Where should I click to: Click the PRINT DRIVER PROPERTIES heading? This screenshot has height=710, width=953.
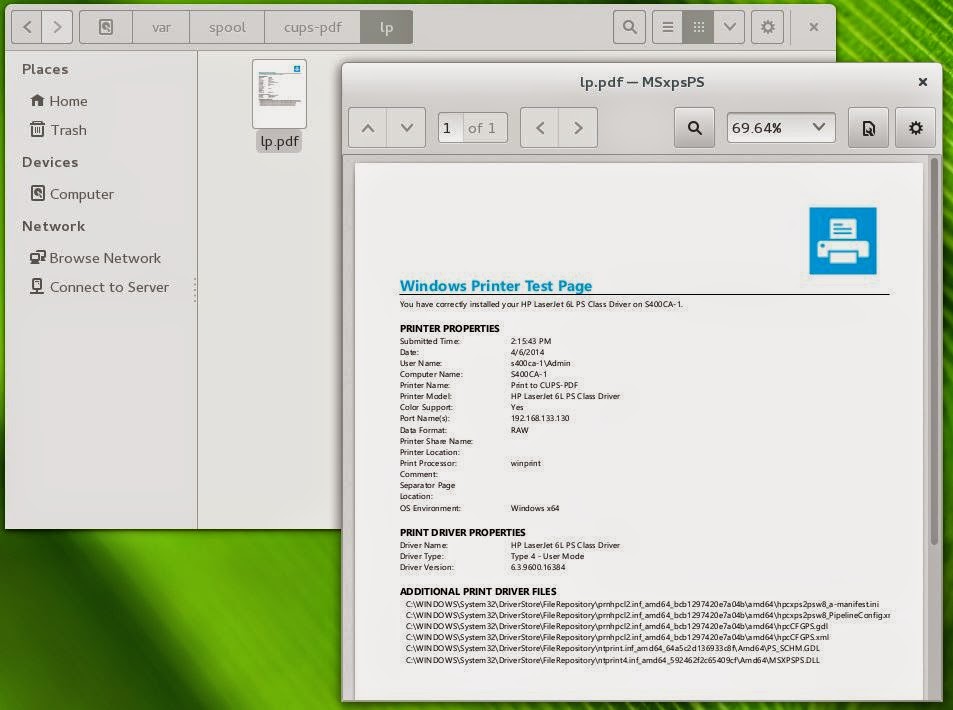tap(463, 532)
